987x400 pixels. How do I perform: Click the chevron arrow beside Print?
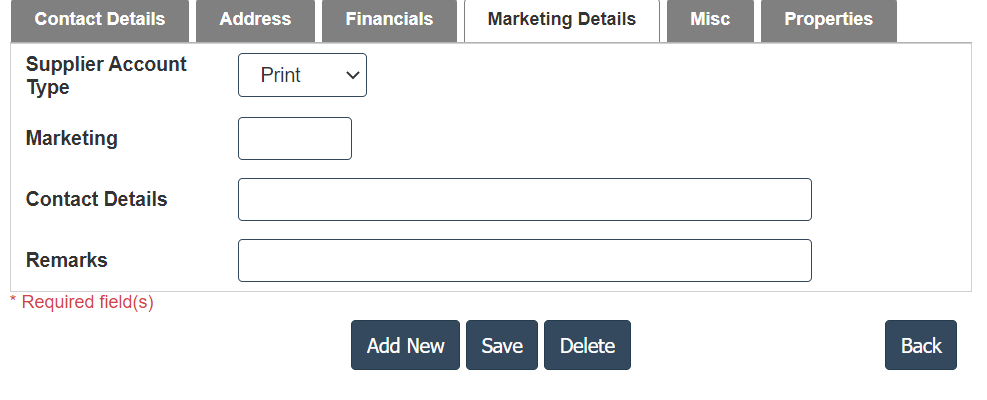pos(351,75)
